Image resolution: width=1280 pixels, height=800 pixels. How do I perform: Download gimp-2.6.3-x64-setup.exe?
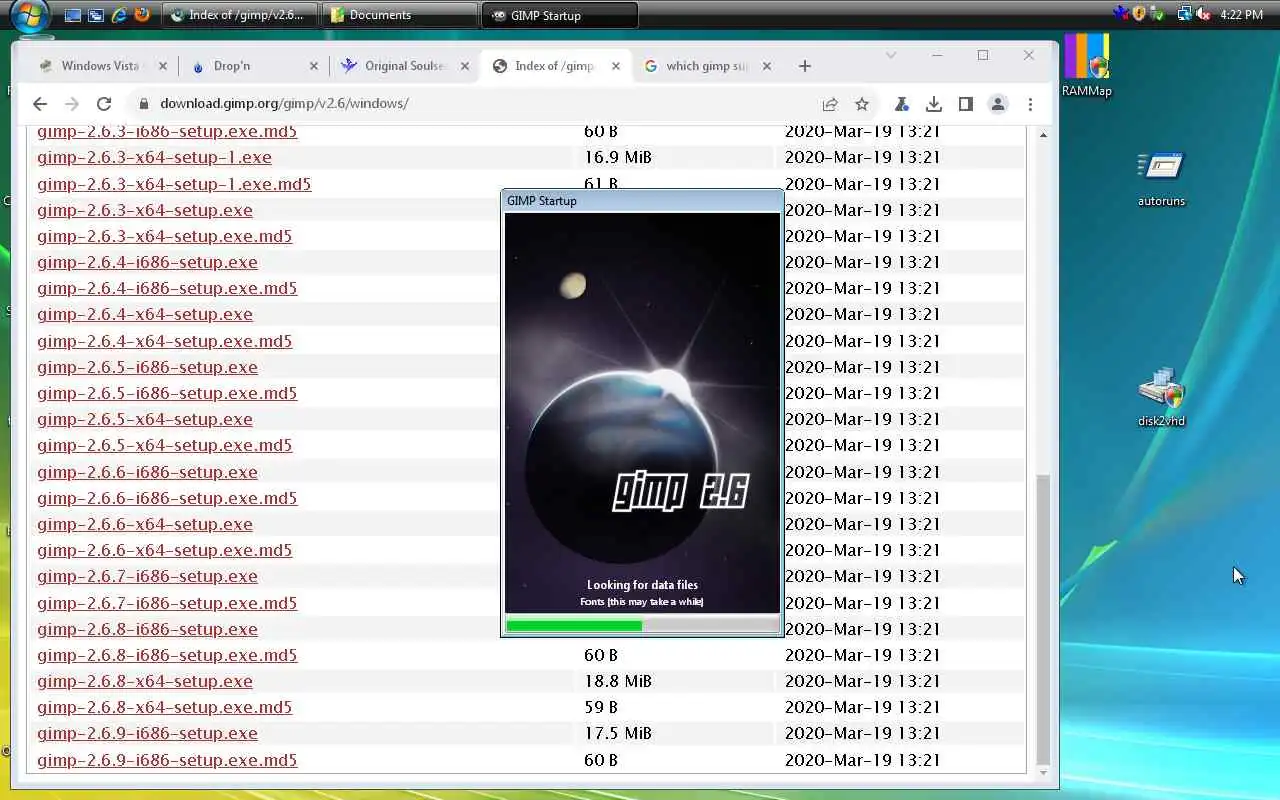[x=145, y=210]
